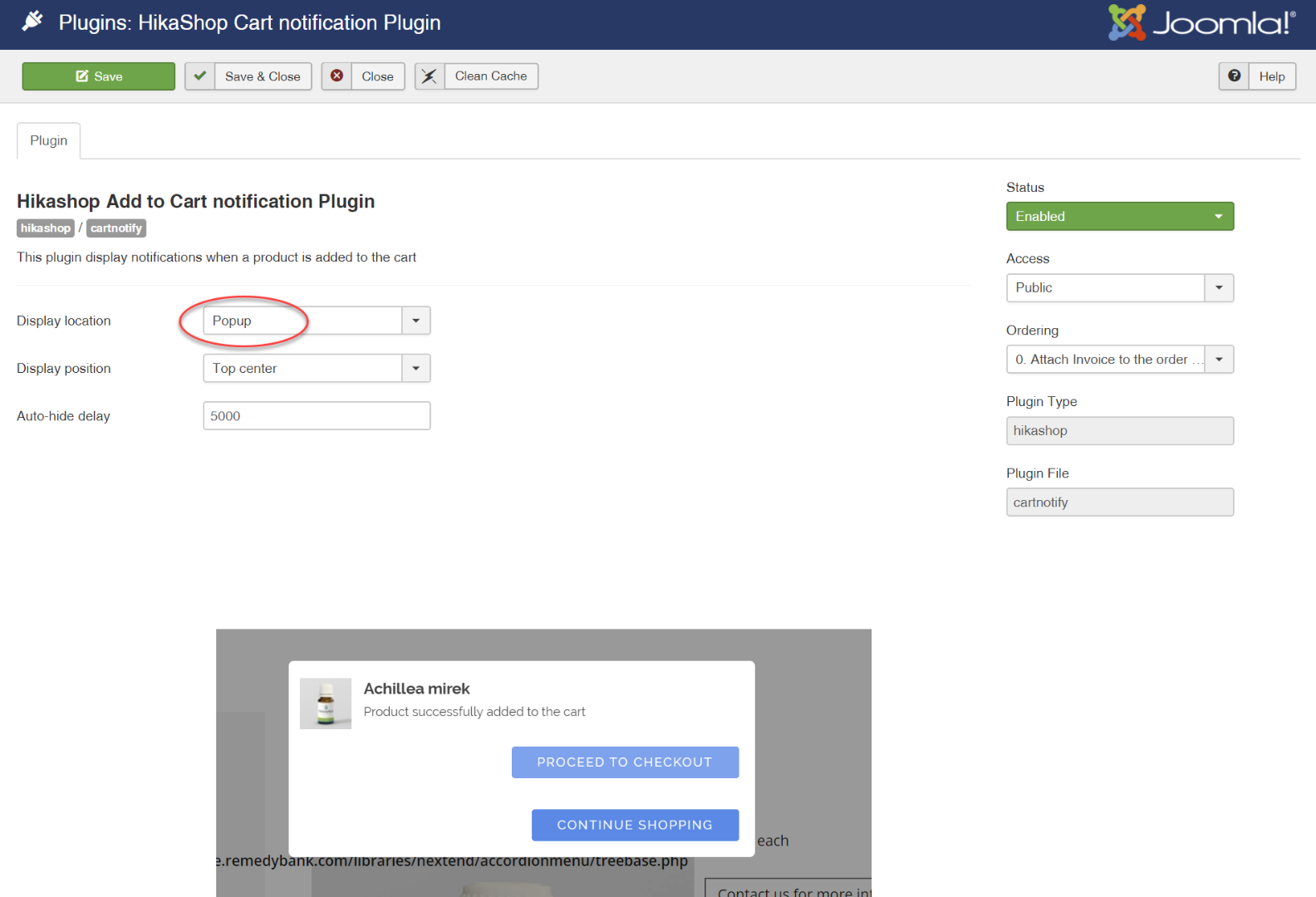Click the Ordering label
This screenshot has height=897, width=1316.
click(1033, 331)
